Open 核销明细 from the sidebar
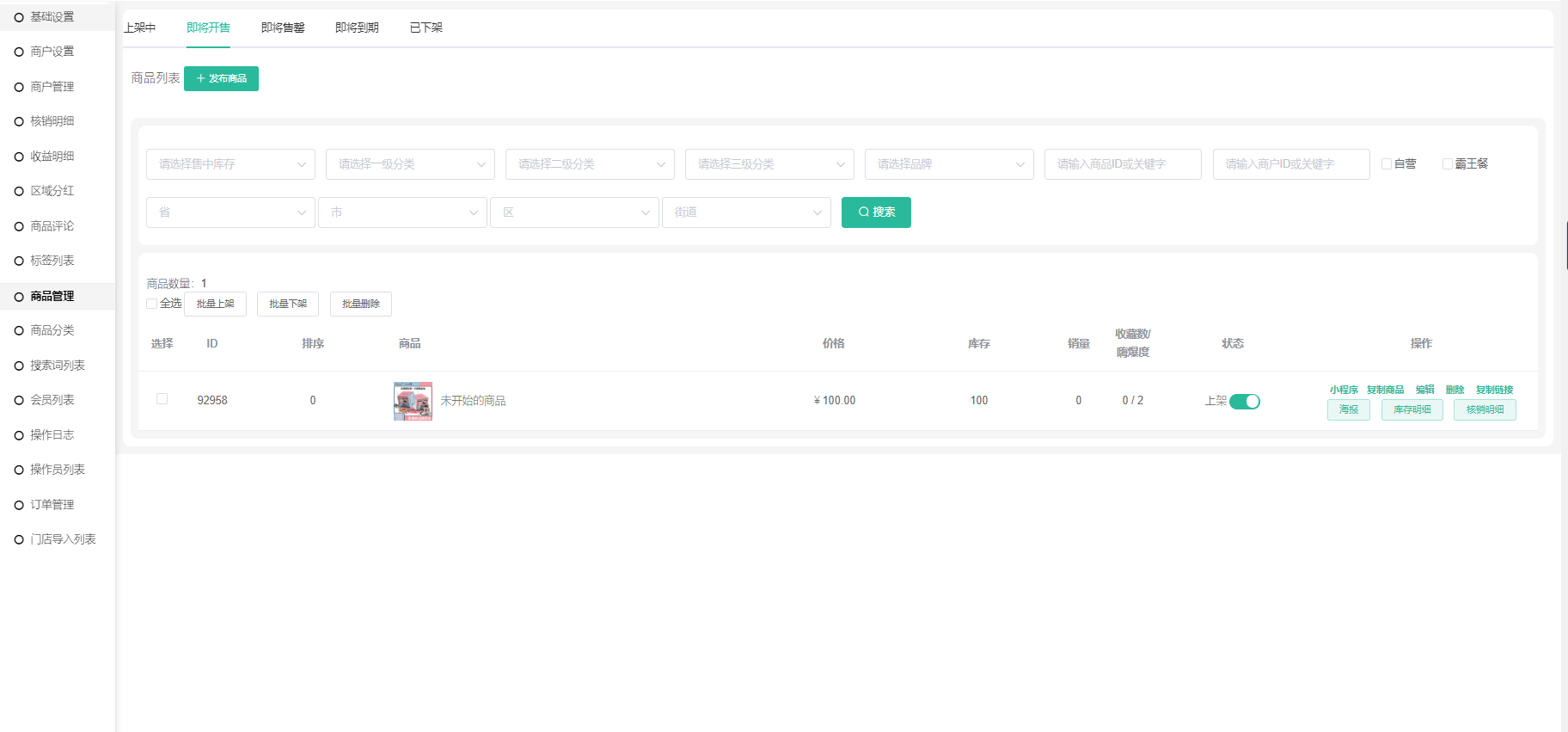 click(x=52, y=121)
